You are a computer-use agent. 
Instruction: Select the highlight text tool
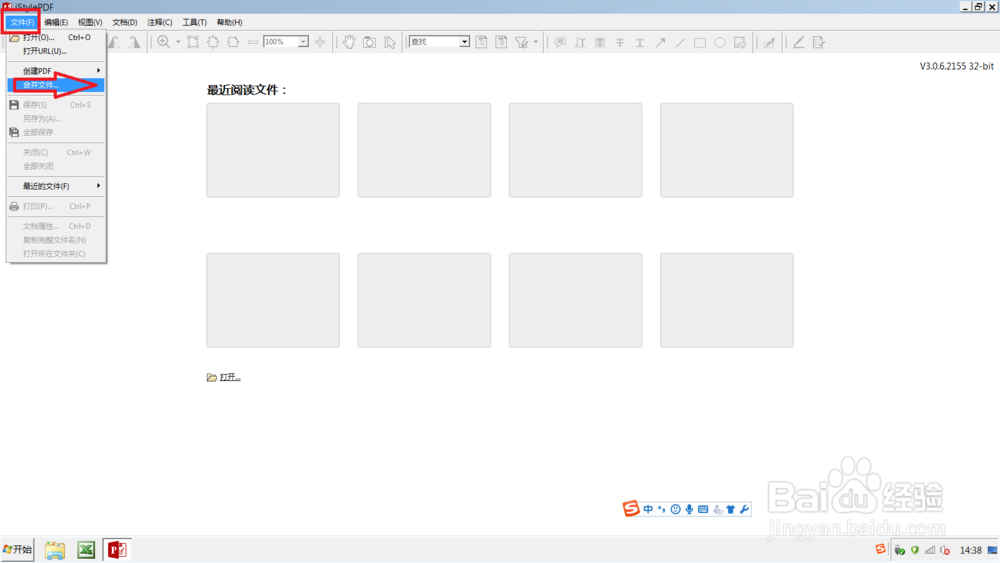point(600,42)
